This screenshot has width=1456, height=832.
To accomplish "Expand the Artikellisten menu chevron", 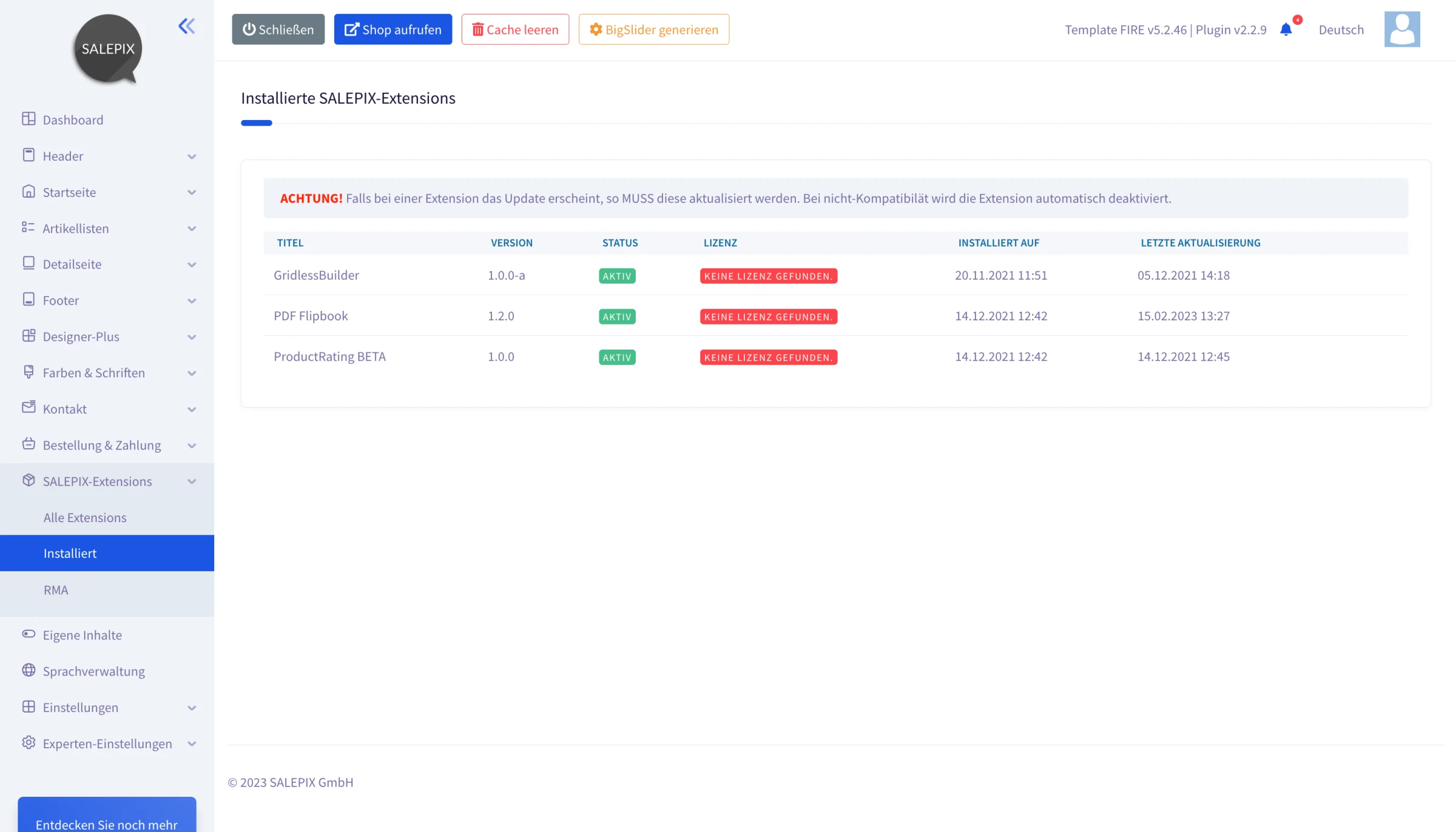I will click(192, 229).
